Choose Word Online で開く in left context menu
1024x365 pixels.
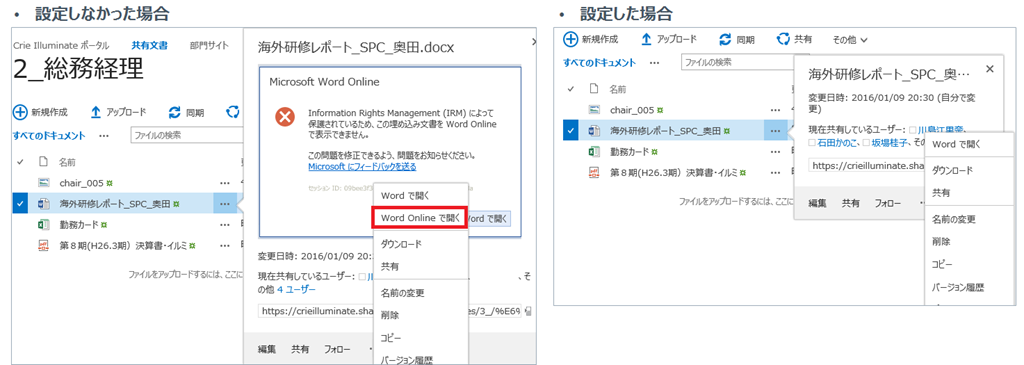[419, 217]
